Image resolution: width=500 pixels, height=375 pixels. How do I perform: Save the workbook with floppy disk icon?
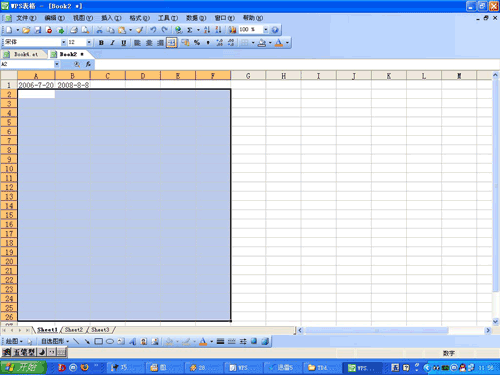tap(38, 30)
